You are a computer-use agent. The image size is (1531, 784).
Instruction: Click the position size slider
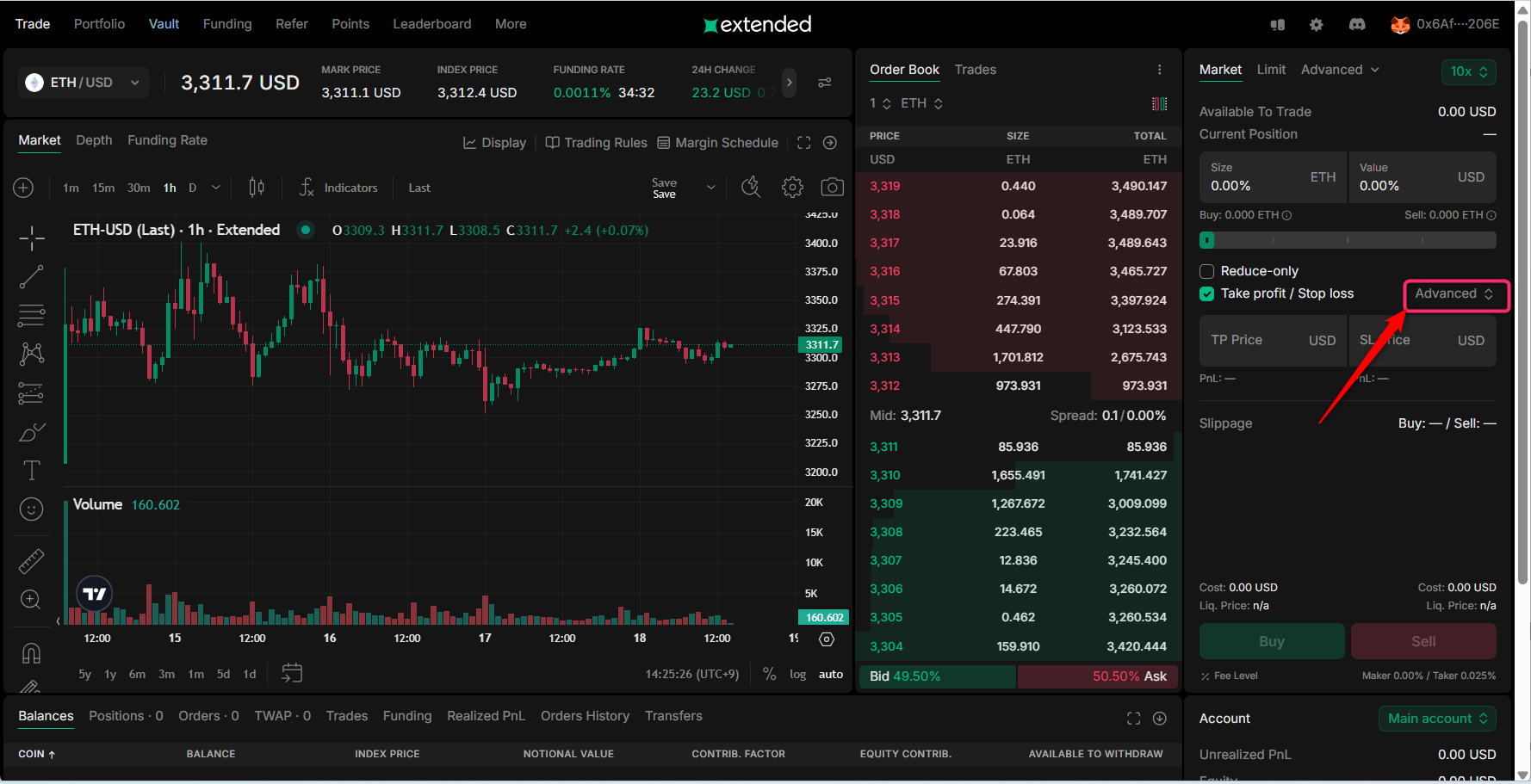[1348, 240]
